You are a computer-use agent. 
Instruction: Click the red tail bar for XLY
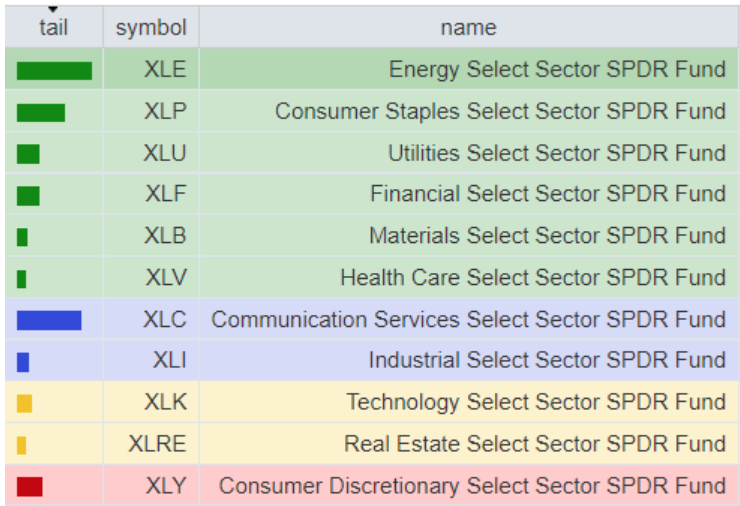(30, 486)
